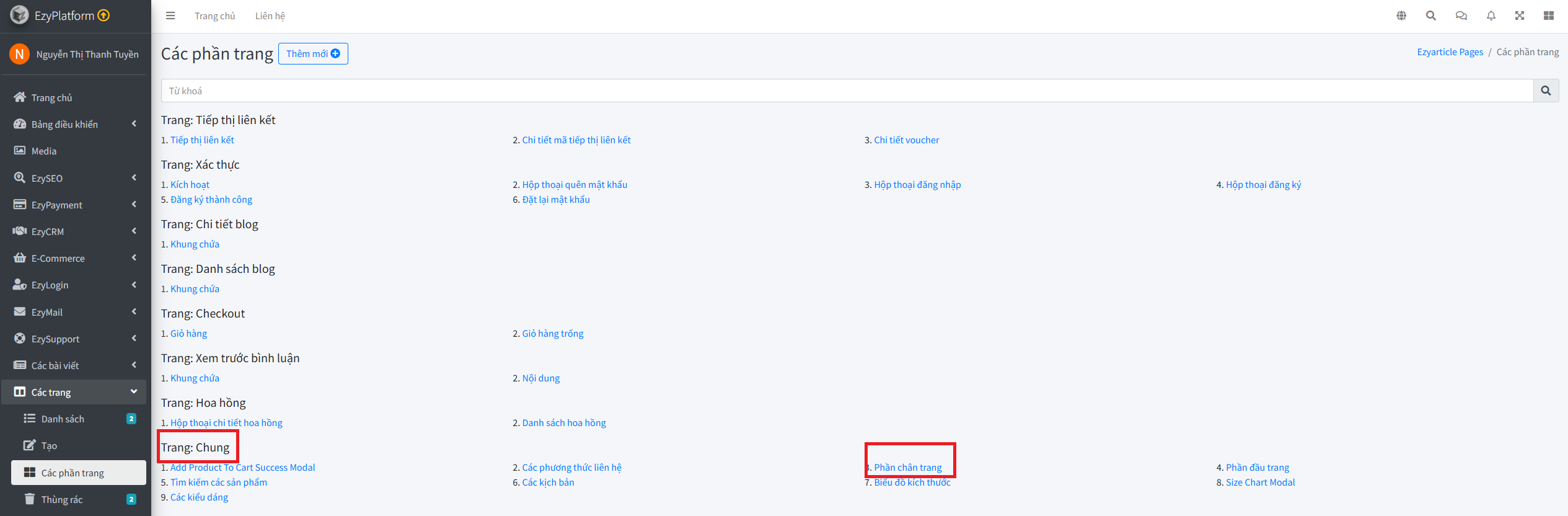This screenshot has width=1568, height=516.
Task: Collapse the Các trang sidebar section
Action: (74, 392)
